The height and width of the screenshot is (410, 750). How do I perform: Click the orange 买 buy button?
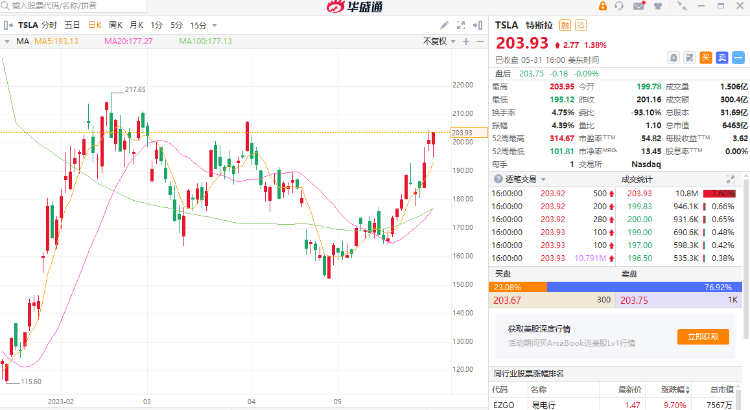point(706,58)
